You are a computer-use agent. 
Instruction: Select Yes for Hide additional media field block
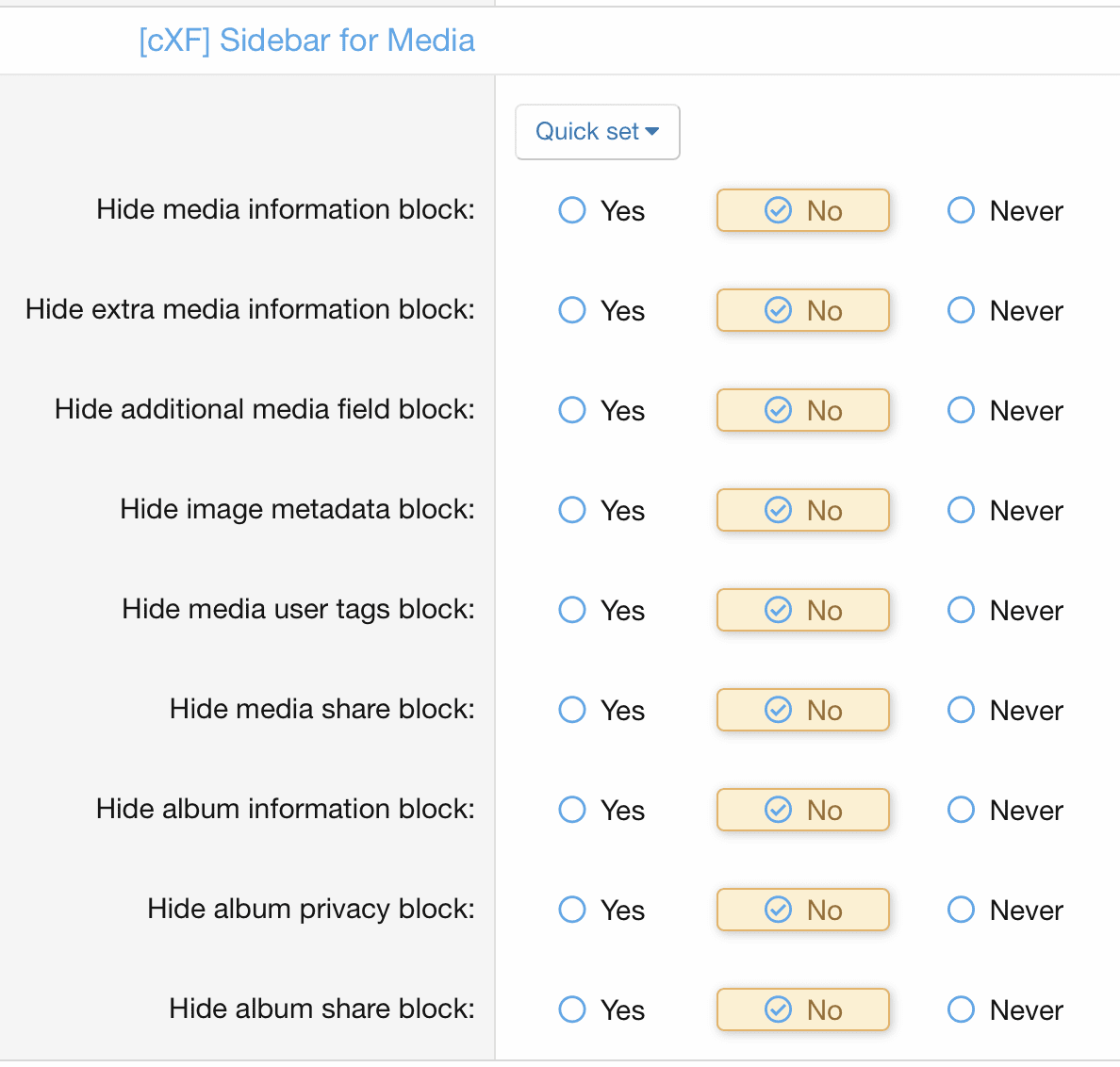point(572,410)
